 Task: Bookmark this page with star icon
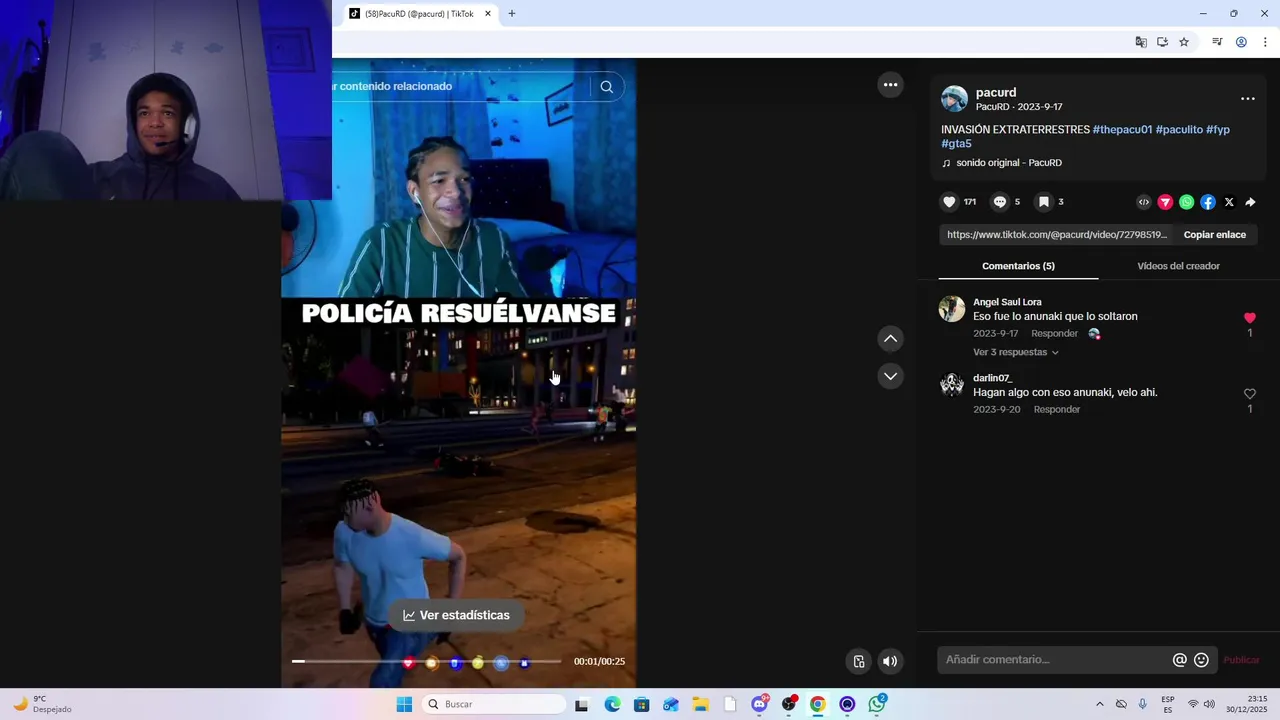pos(1184,42)
